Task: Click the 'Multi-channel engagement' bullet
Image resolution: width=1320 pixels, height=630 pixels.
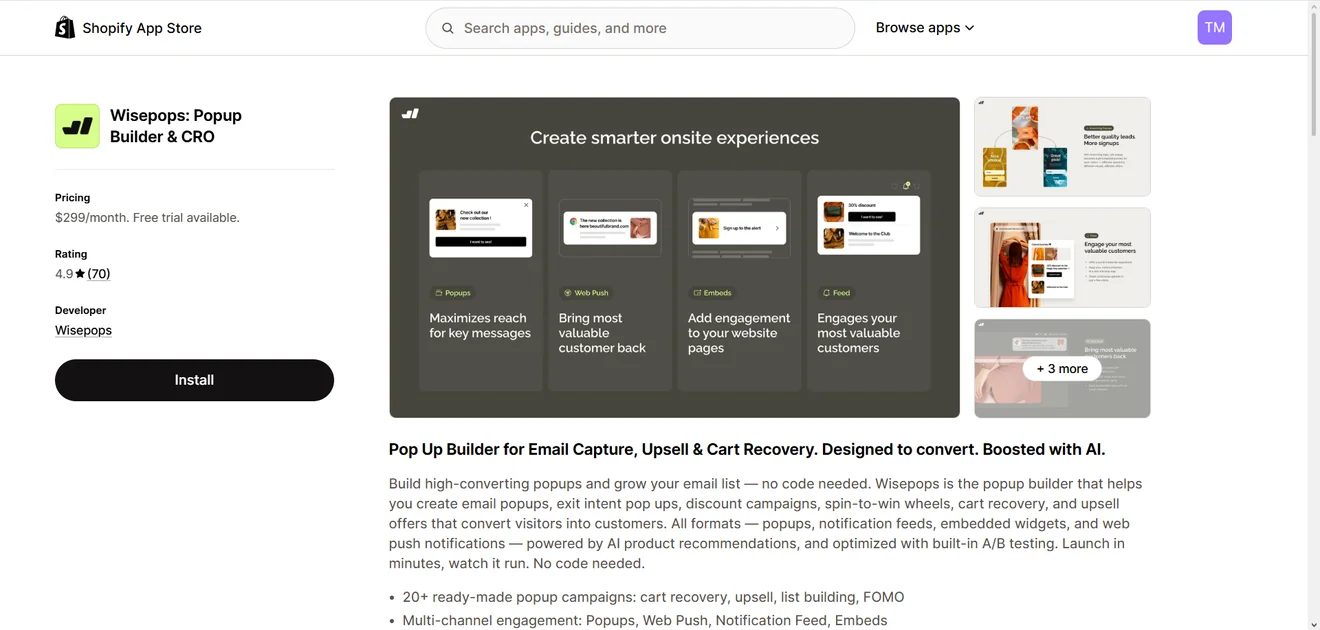Action: pyautogui.click(x=645, y=620)
